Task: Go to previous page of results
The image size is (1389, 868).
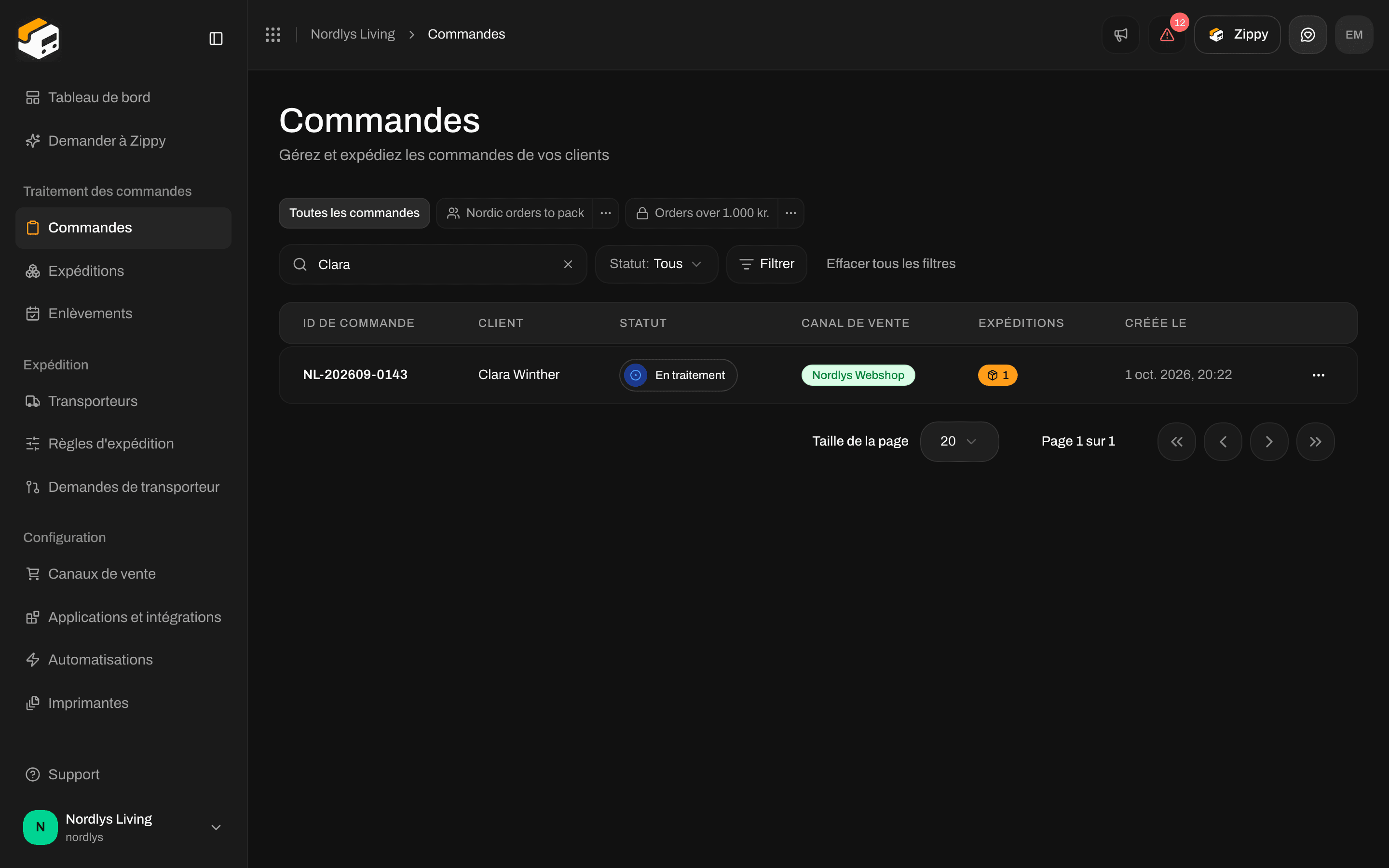Action: click(x=1223, y=441)
